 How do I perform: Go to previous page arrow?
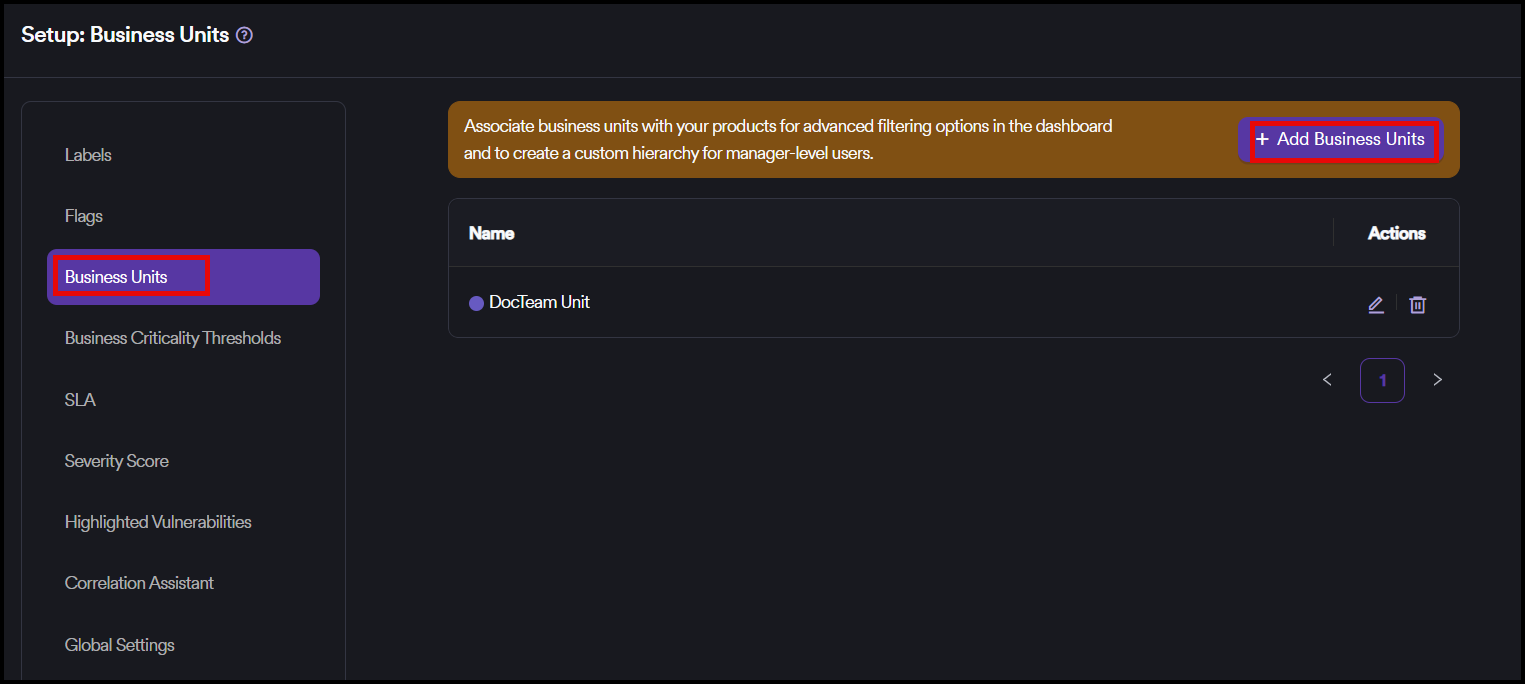(1327, 380)
